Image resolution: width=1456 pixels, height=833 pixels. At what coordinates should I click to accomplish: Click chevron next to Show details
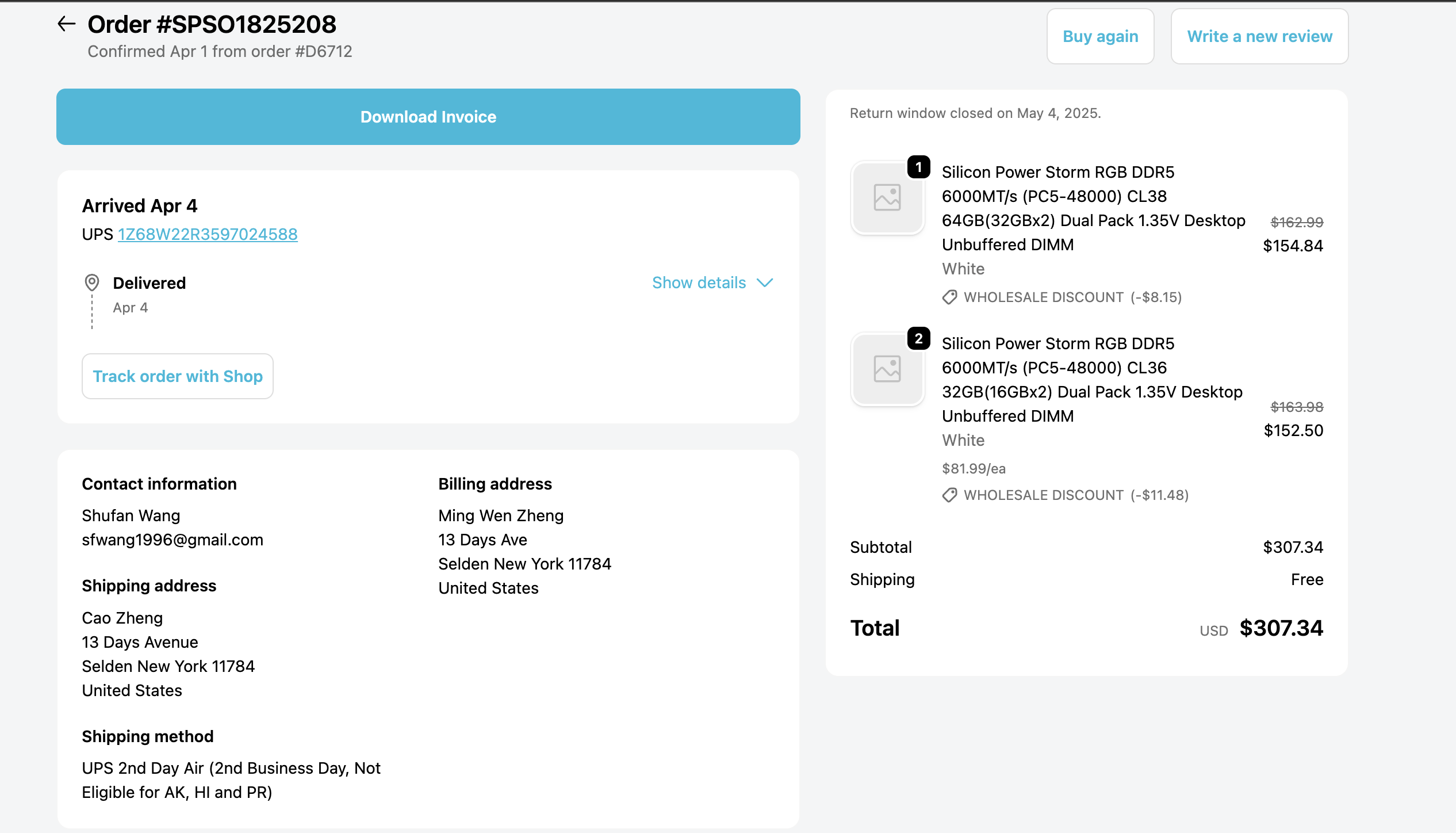click(x=765, y=282)
